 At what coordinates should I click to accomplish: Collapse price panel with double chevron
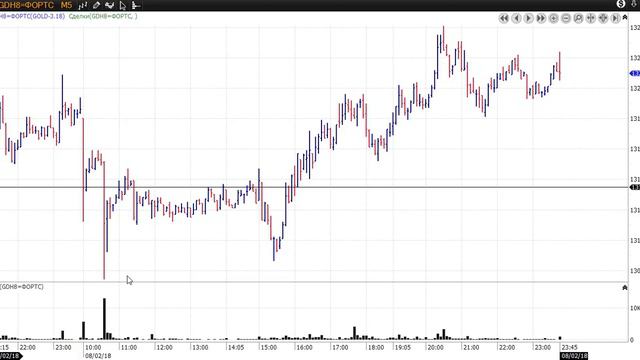(x=625, y=17)
